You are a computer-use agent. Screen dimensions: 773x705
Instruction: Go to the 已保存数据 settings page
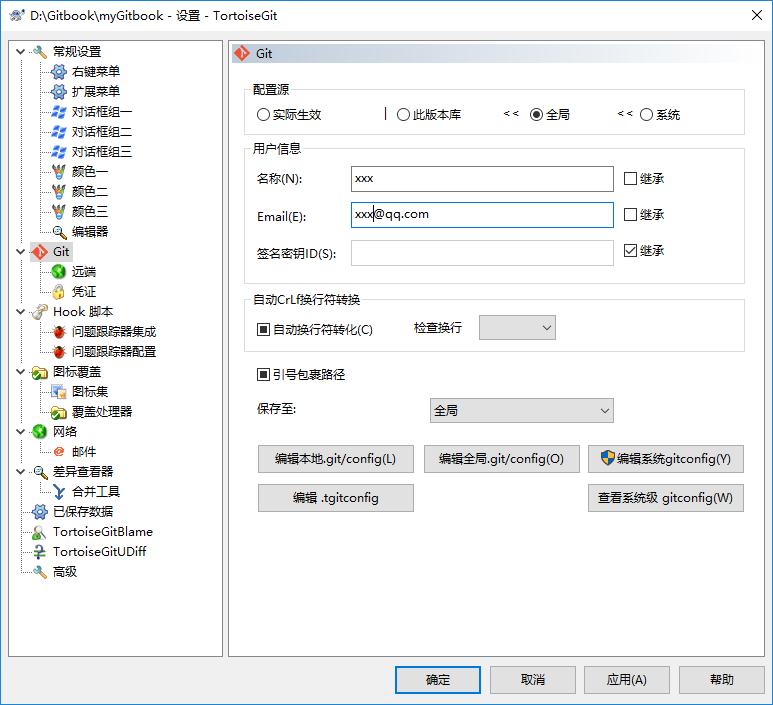84,512
